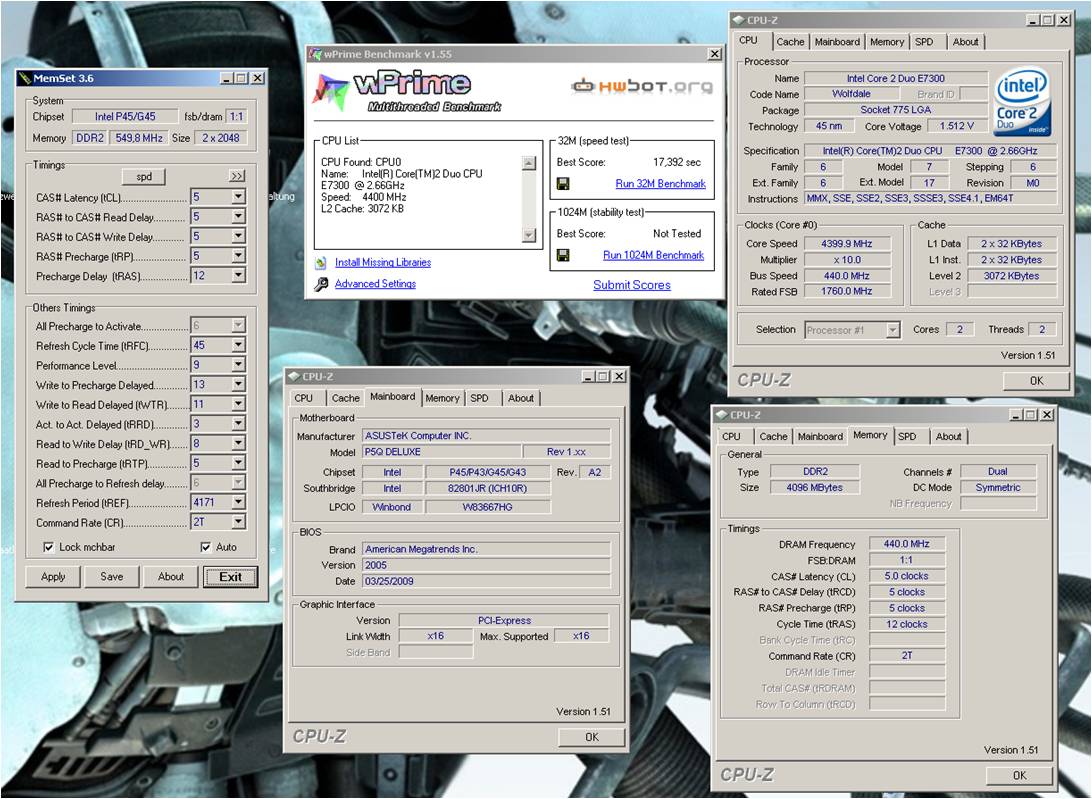Open the RAS# to CAS# Read Delay dropdown

(238, 217)
